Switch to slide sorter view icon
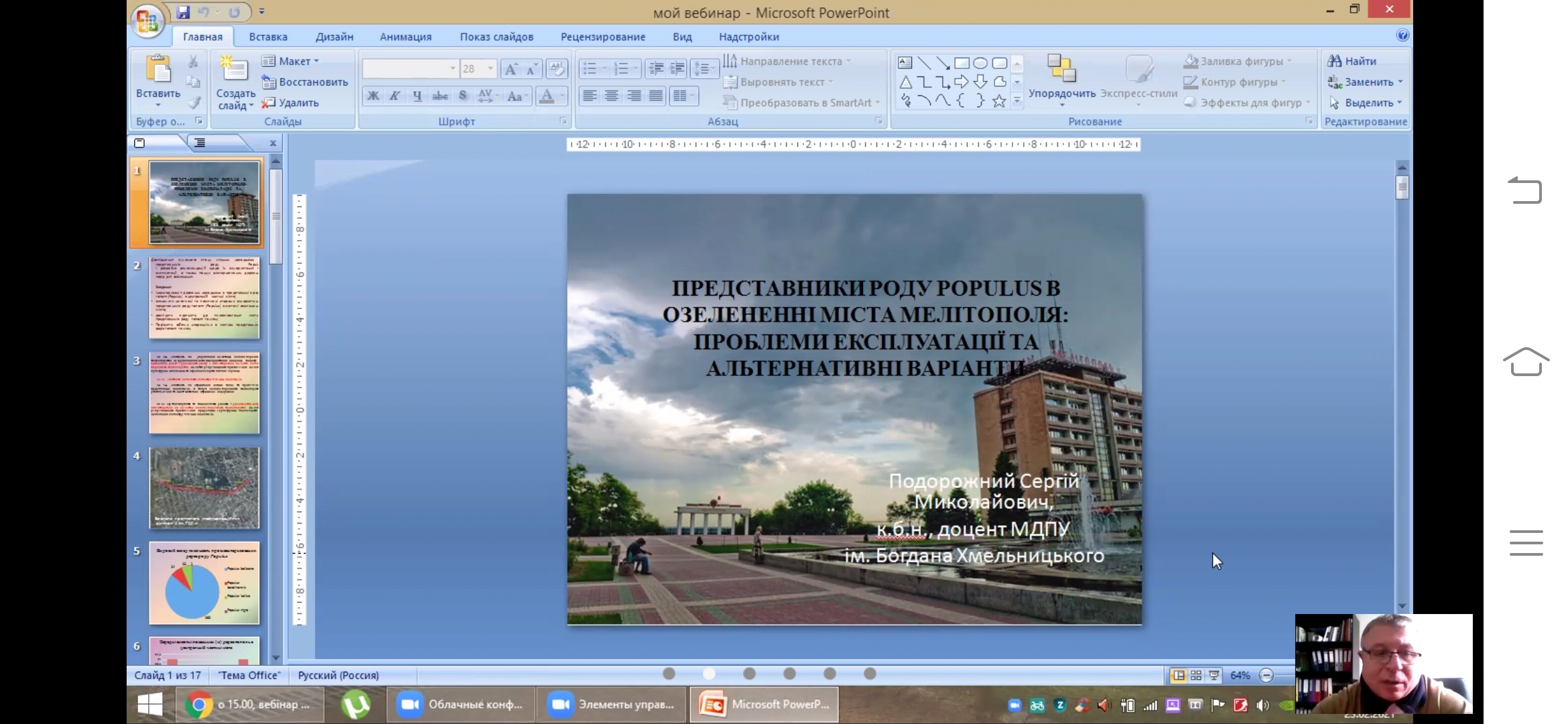The image size is (1568, 724). 1196,675
